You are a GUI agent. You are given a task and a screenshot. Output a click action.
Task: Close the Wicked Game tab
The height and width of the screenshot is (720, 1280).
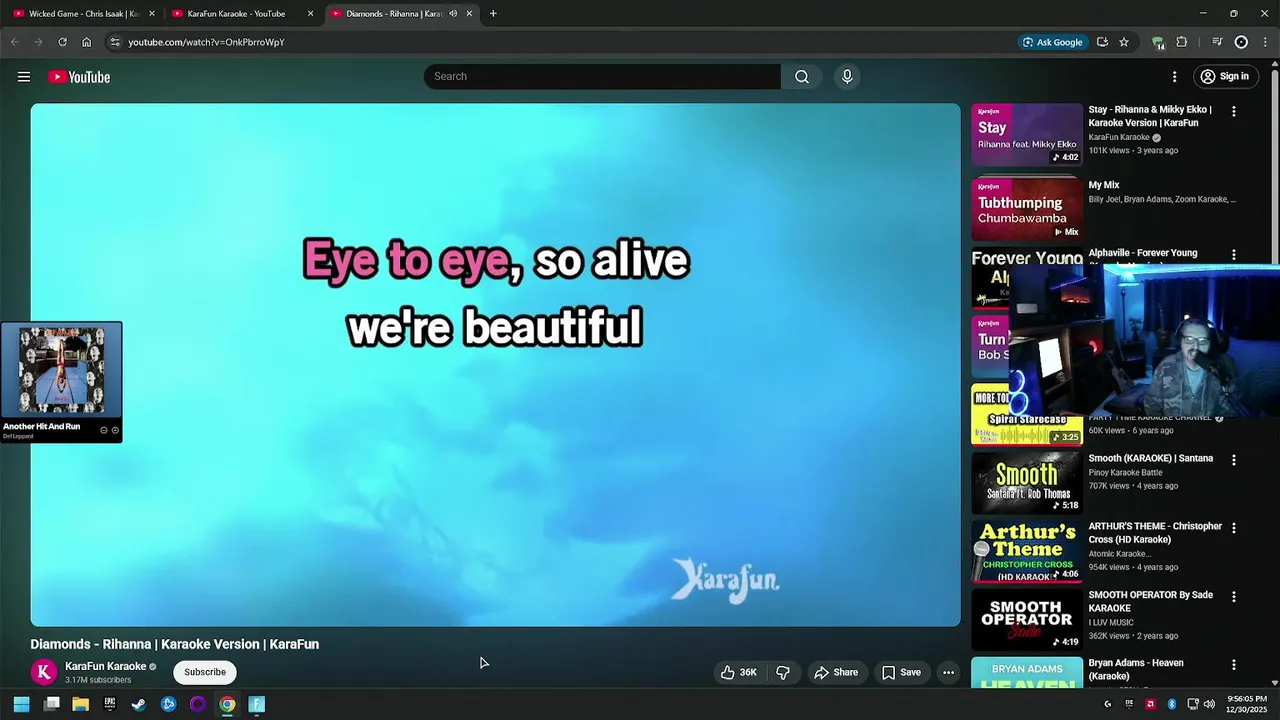click(x=152, y=14)
